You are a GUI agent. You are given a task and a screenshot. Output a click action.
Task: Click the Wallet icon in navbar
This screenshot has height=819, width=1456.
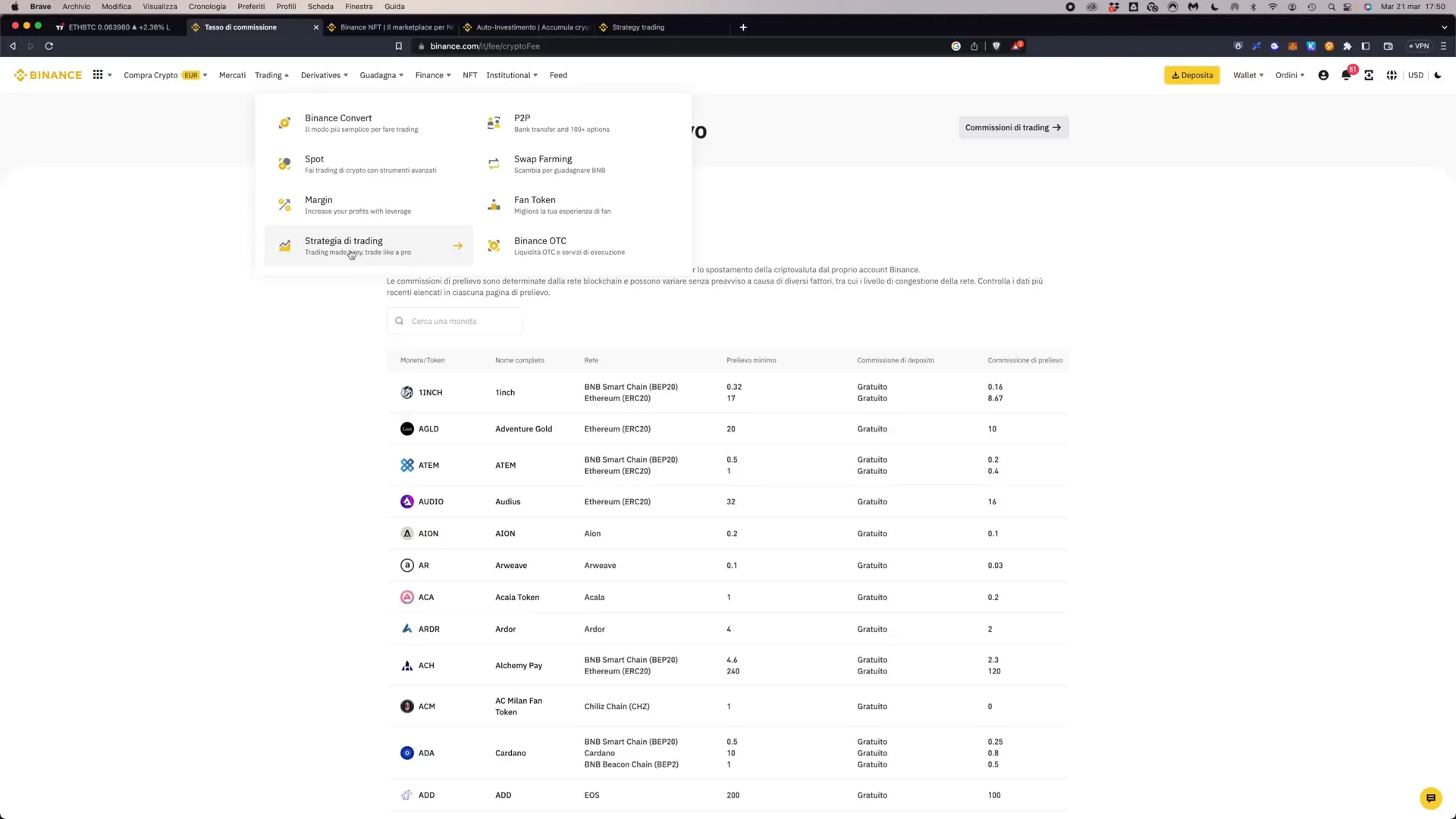click(1247, 75)
